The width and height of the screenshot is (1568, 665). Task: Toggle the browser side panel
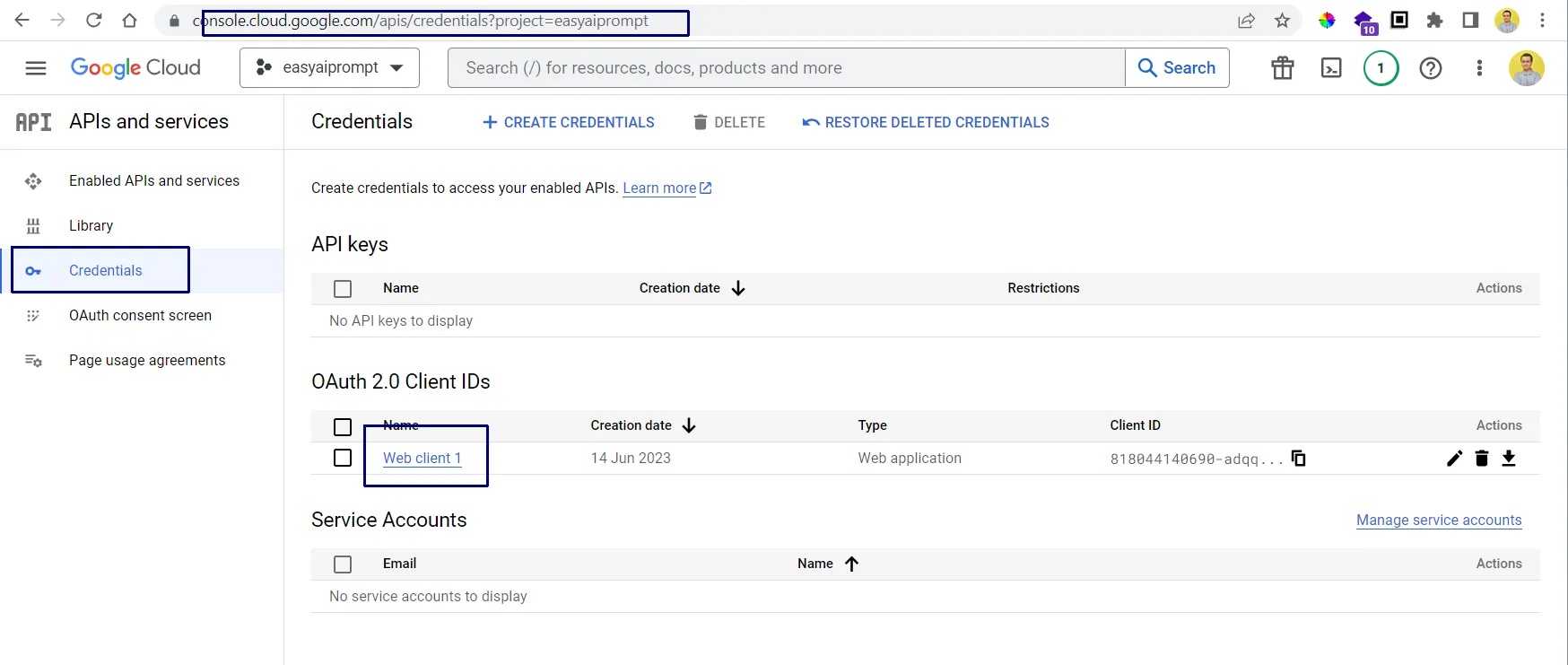(x=1470, y=20)
